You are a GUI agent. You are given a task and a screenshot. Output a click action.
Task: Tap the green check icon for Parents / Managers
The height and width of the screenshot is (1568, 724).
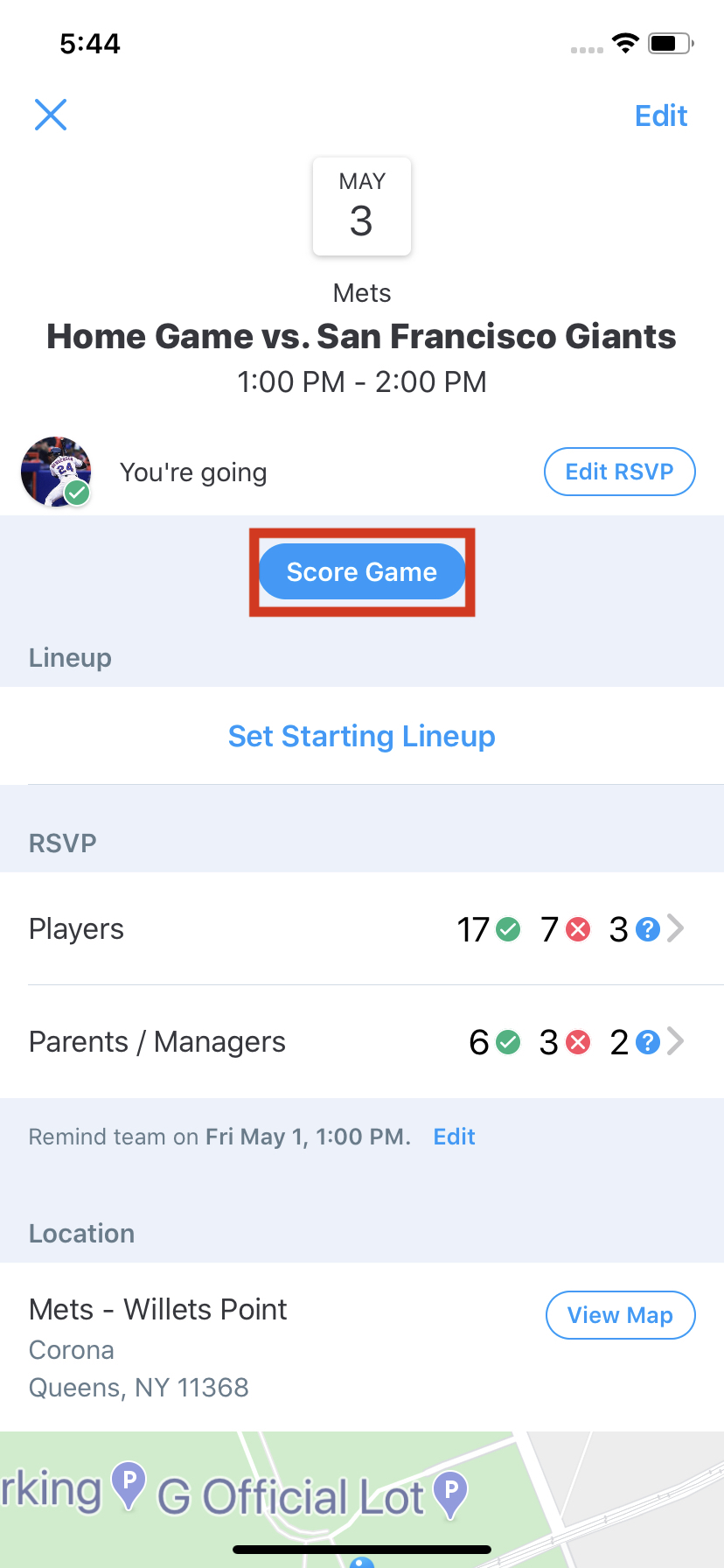coord(508,1042)
